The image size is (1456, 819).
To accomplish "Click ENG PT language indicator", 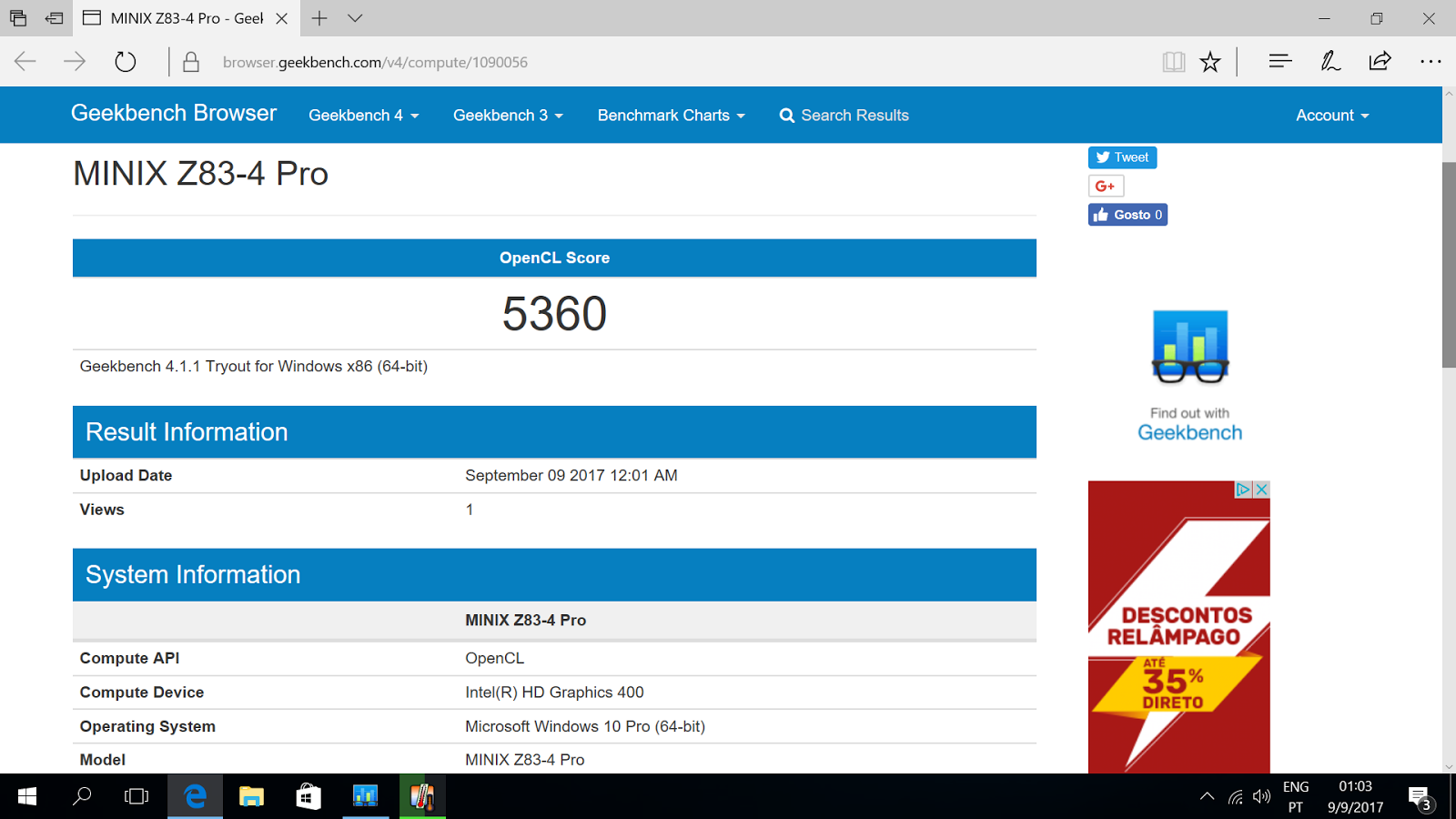I will (1296, 797).
